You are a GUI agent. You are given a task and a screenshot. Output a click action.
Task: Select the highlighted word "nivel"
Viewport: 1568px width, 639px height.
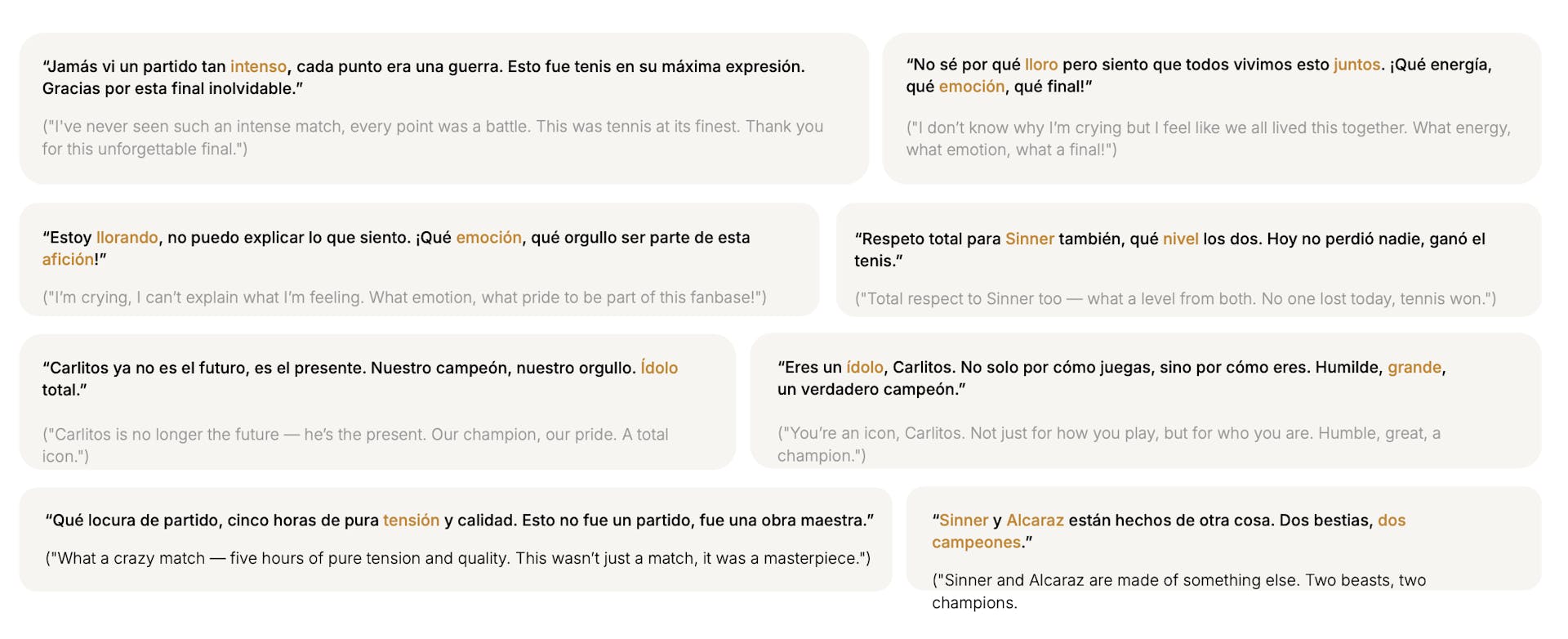[1180, 239]
